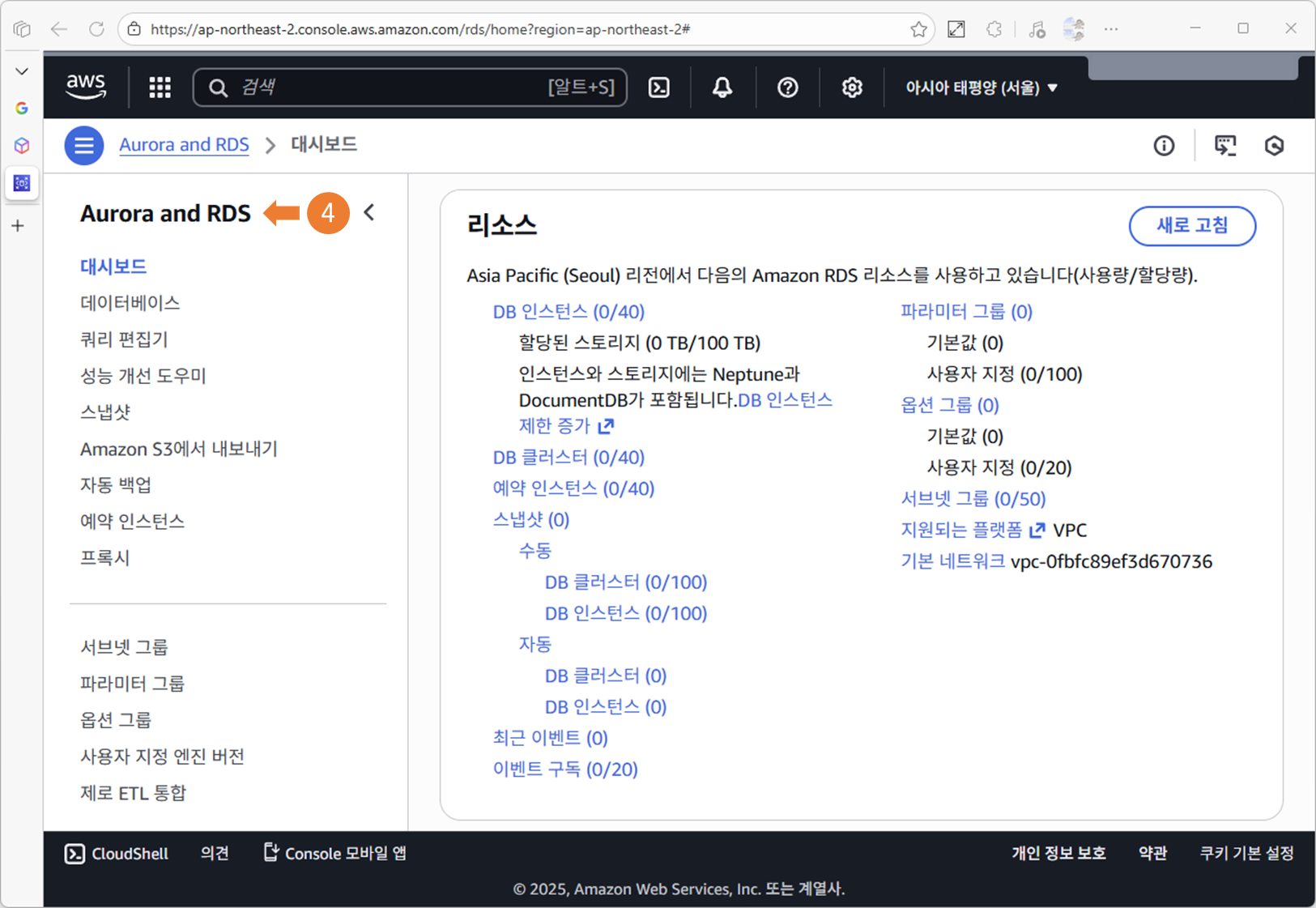
Task: Open the help question mark menu
Action: pyautogui.click(x=787, y=87)
